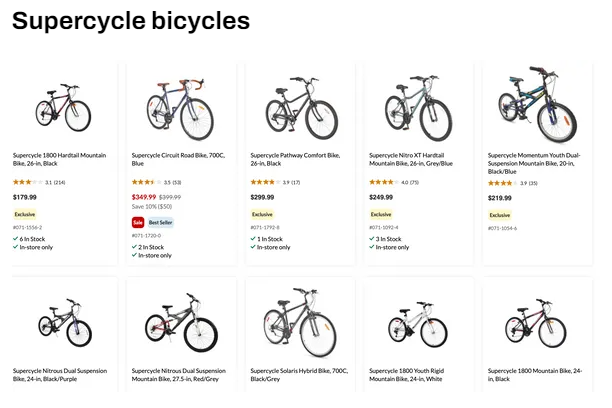Open the Solaris Hybrid Bike photo
This screenshot has width=612, height=408.
tap(296, 322)
